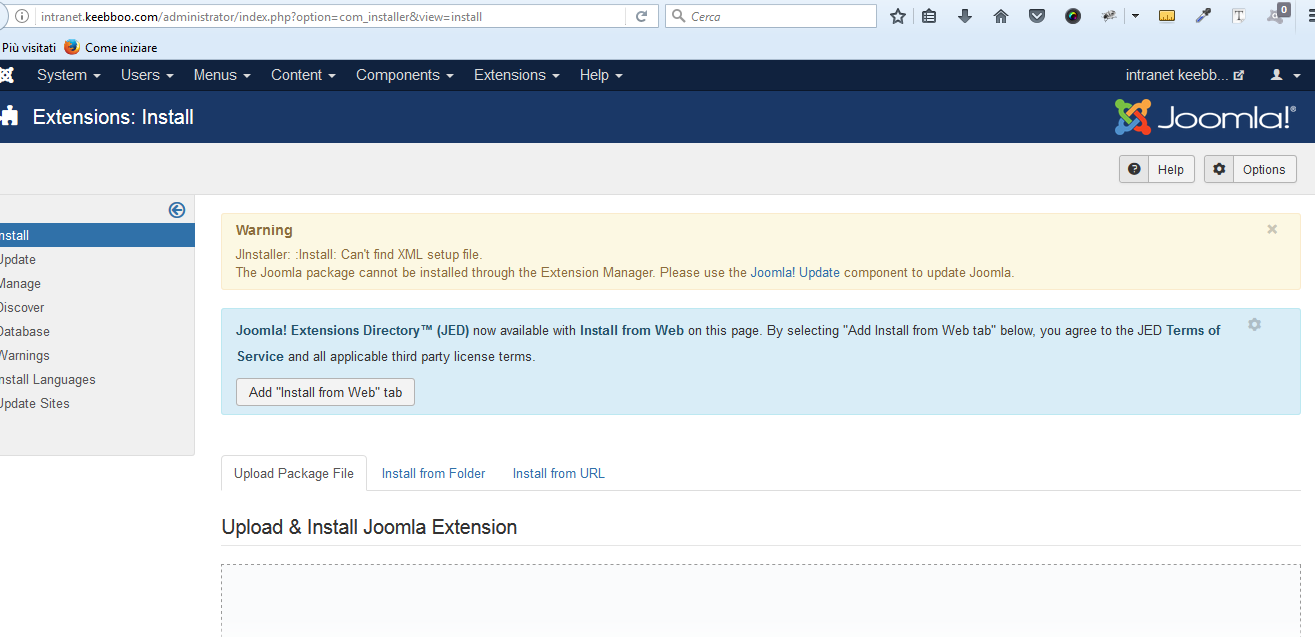Reload the page with the refresh icon
This screenshot has height=637, width=1315.
click(x=641, y=16)
